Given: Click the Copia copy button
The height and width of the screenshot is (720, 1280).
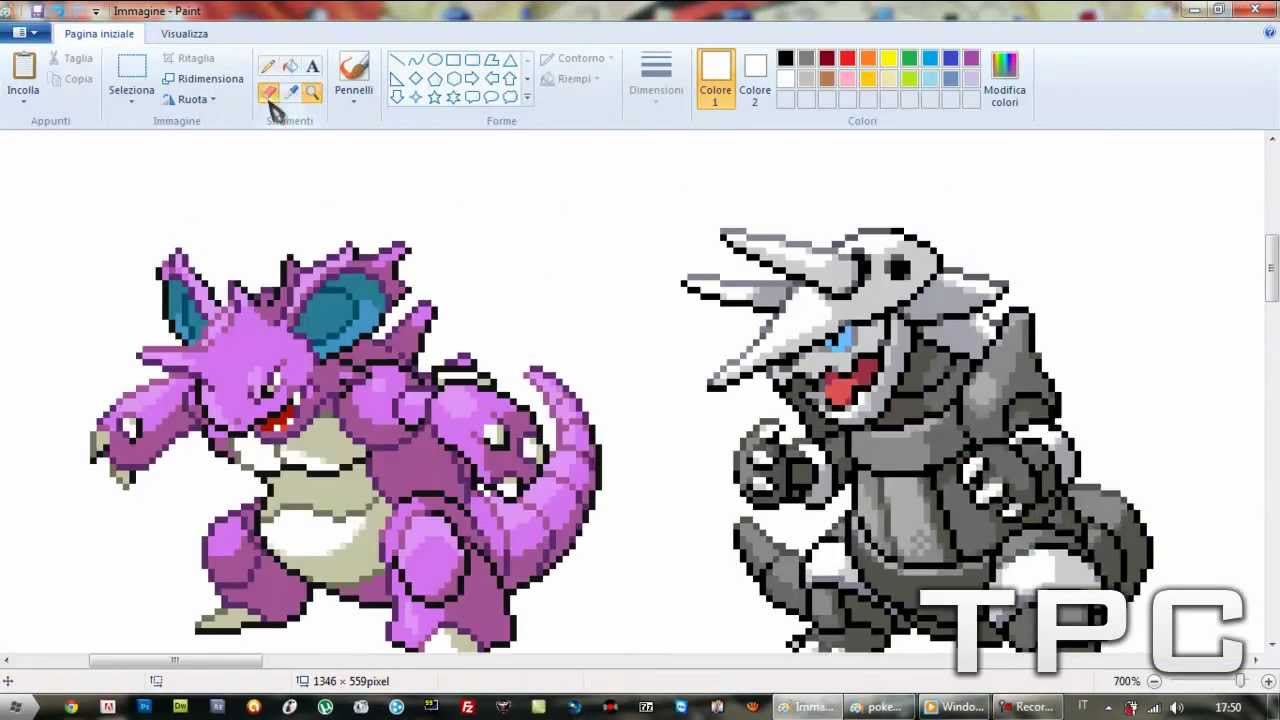Looking at the screenshot, I should (69, 79).
